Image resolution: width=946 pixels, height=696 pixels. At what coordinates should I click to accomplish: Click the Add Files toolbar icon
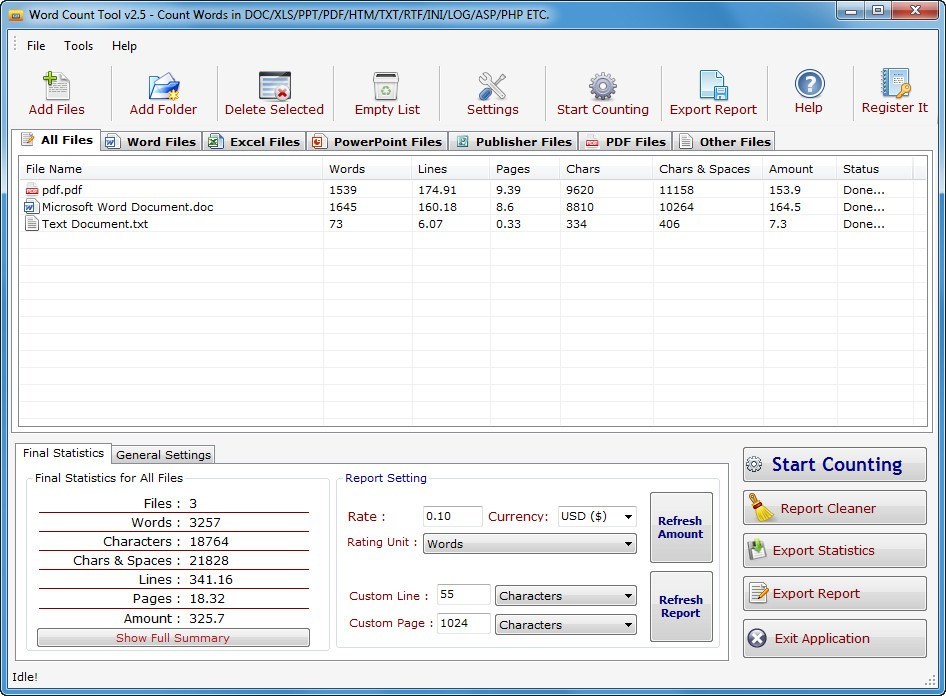[x=57, y=86]
